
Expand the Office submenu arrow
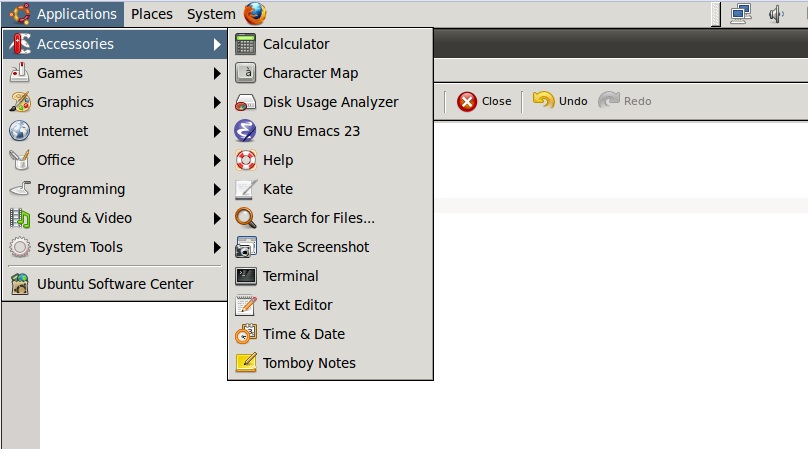pyautogui.click(x=217, y=160)
